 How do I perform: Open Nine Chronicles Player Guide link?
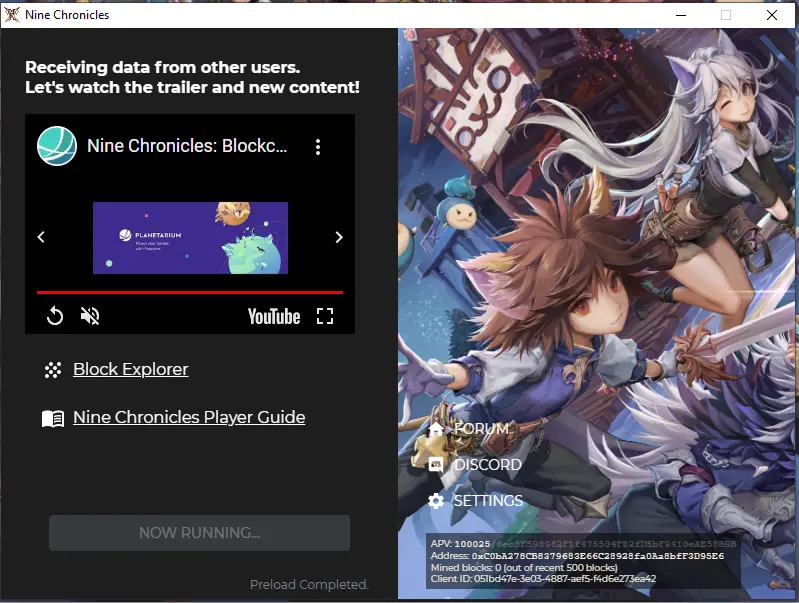189,417
